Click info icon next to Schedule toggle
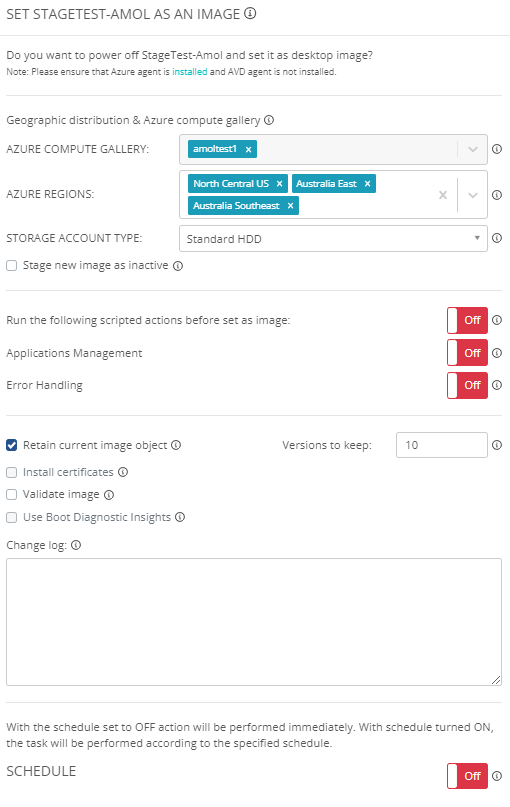The height and width of the screenshot is (807, 510). (497, 776)
